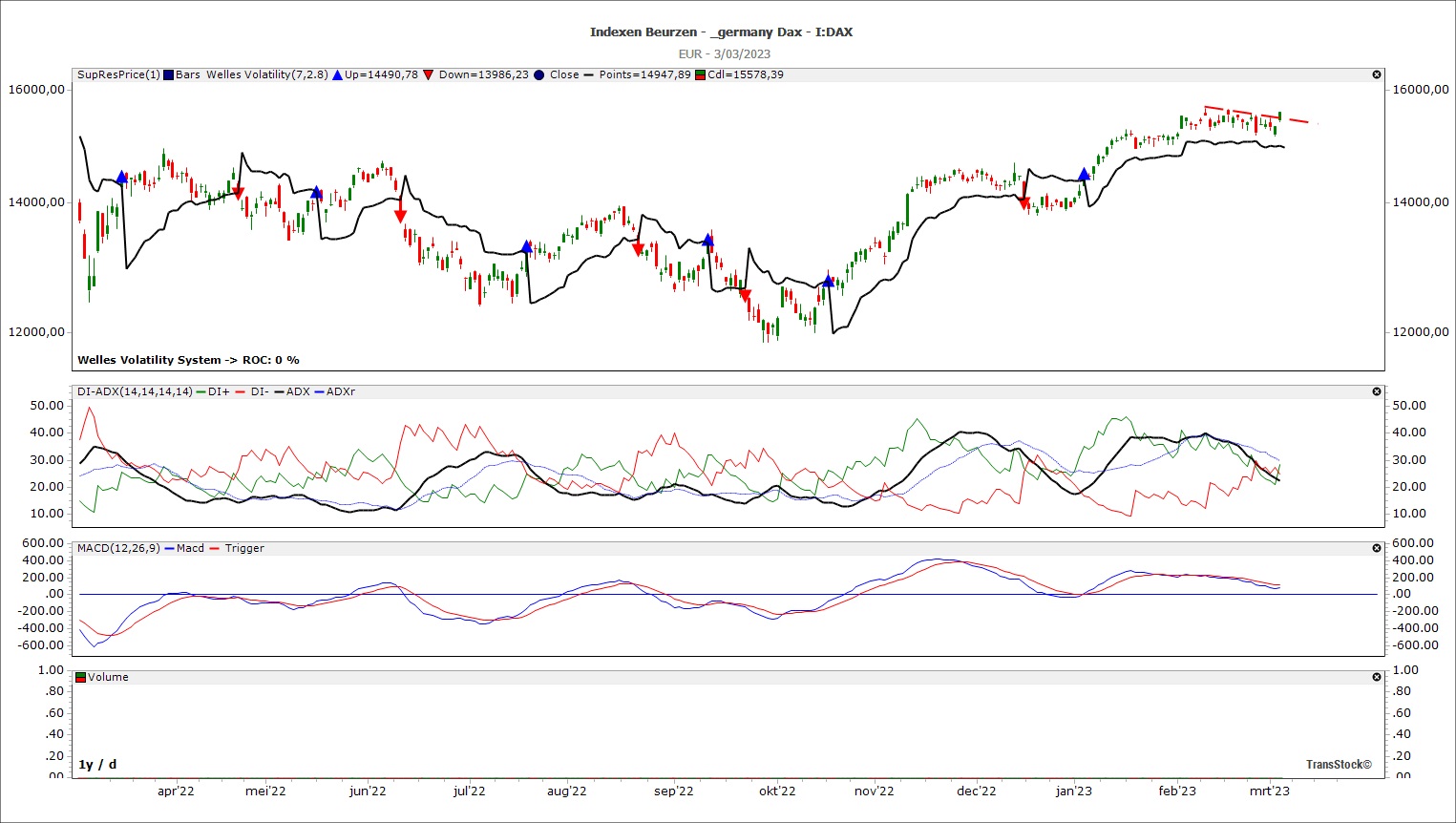Click the Points=14947,89 value

point(644,74)
